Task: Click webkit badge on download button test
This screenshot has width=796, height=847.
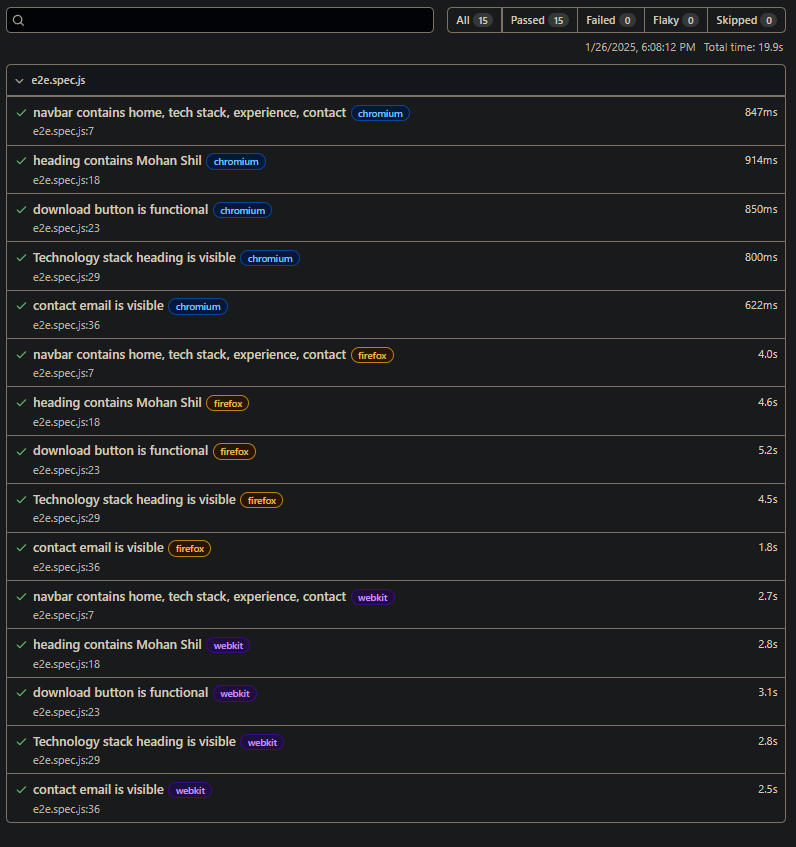Action: pos(235,694)
